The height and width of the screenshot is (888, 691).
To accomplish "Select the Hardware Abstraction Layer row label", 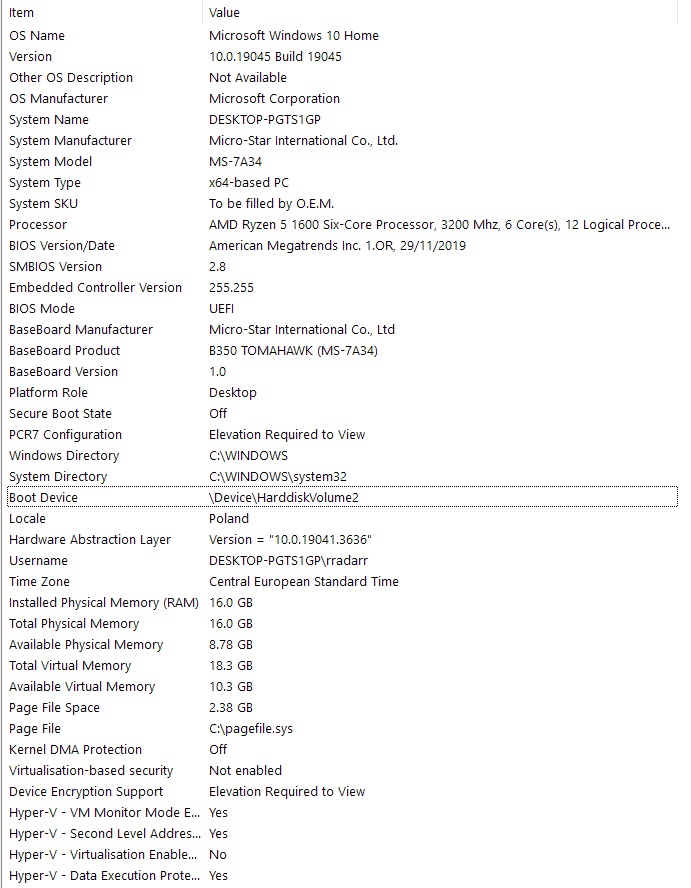I will pyautogui.click(x=90, y=539).
